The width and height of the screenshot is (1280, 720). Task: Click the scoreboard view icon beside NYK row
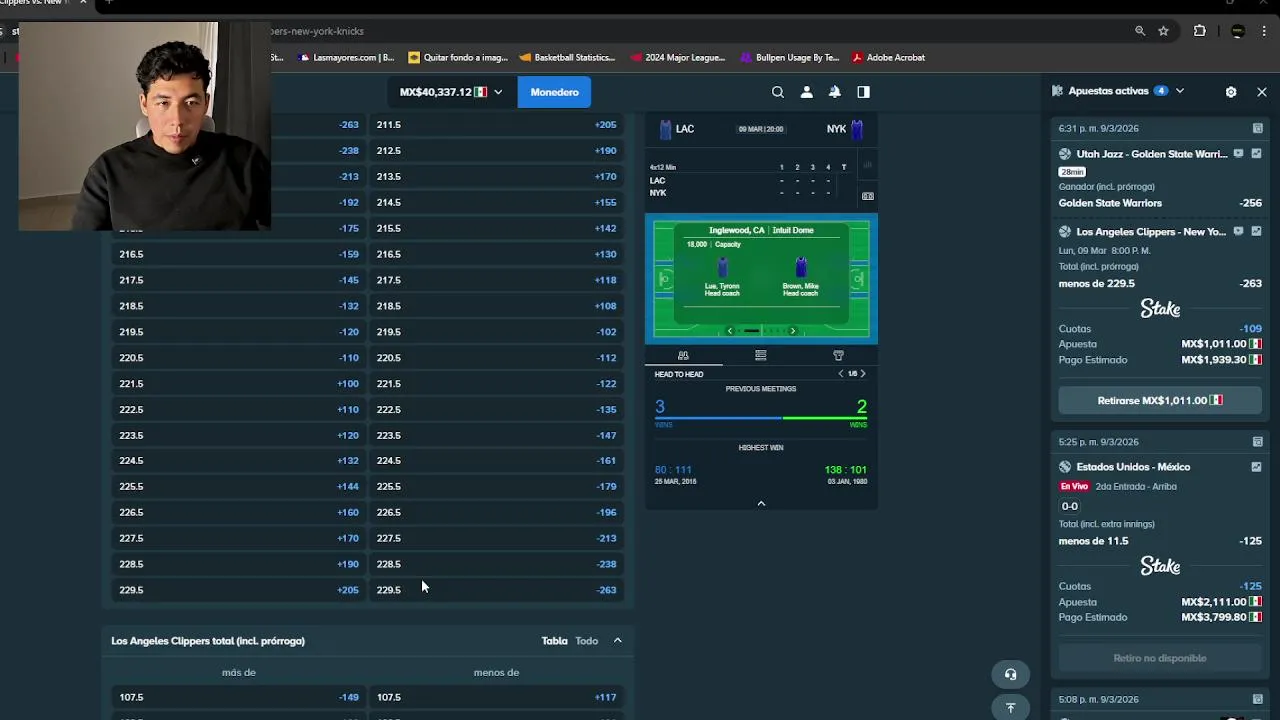(867, 196)
